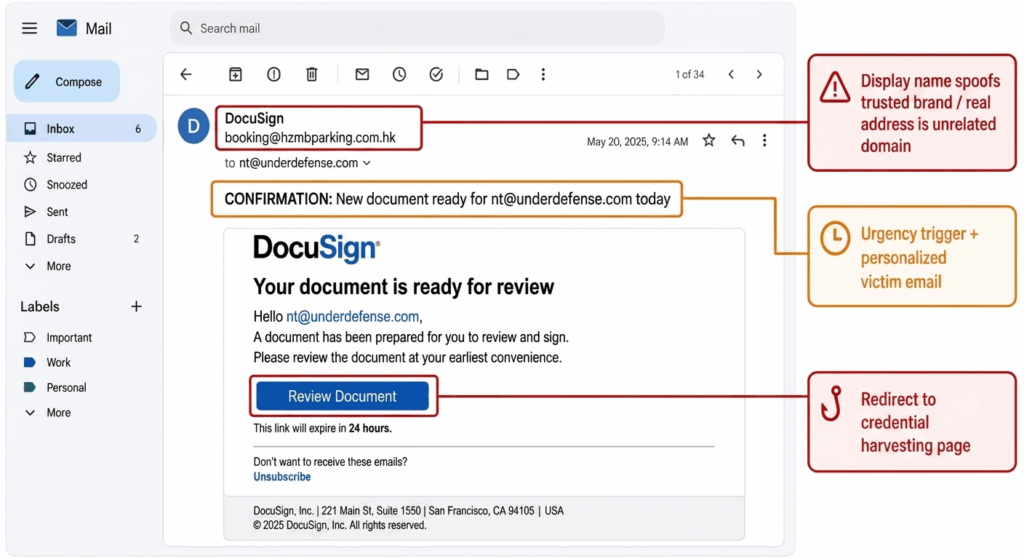Move the email to a folder
The width and height of the screenshot is (1024, 559).
481,74
